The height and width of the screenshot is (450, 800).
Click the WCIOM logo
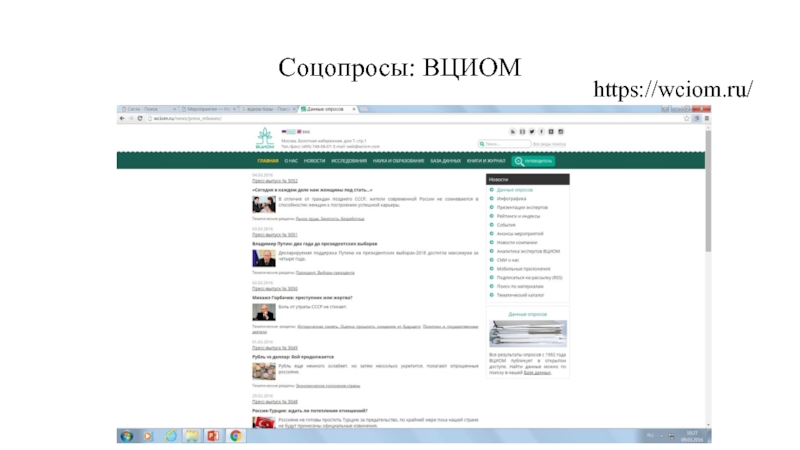265,138
